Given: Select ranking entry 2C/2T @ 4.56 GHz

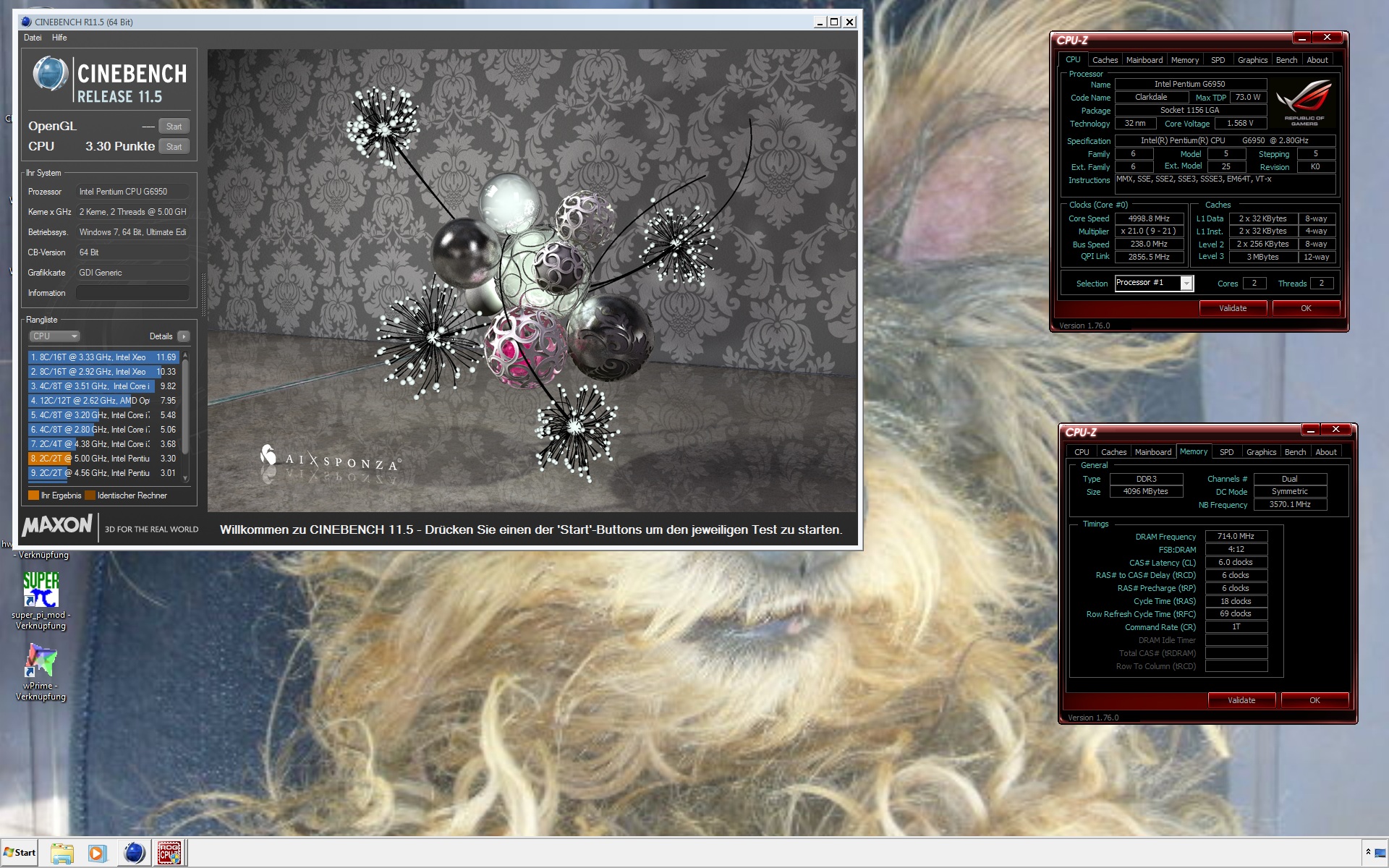Looking at the screenshot, I should pyautogui.click(x=103, y=473).
